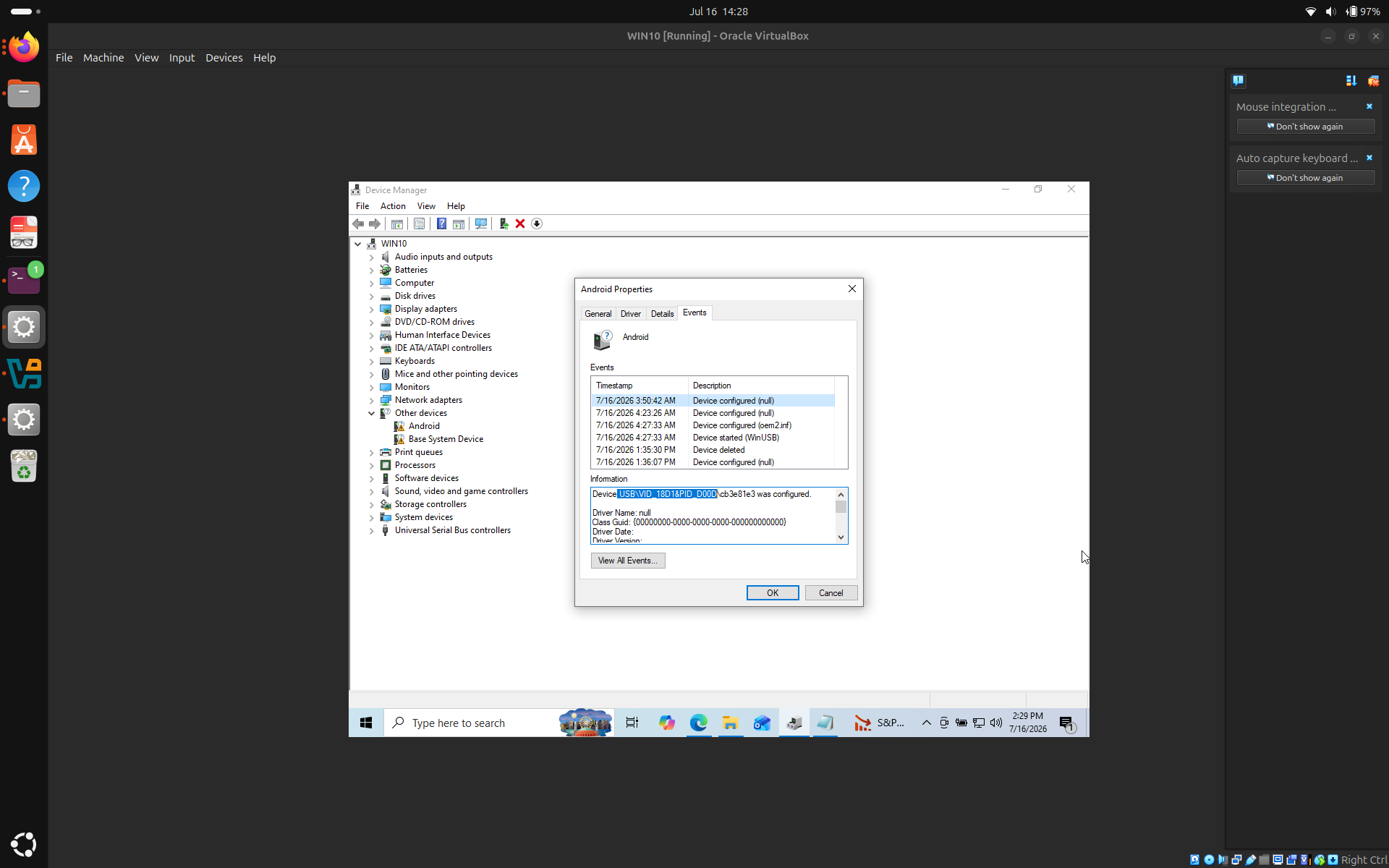
Task: Expand the Batteries category
Action: coord(372,271)
